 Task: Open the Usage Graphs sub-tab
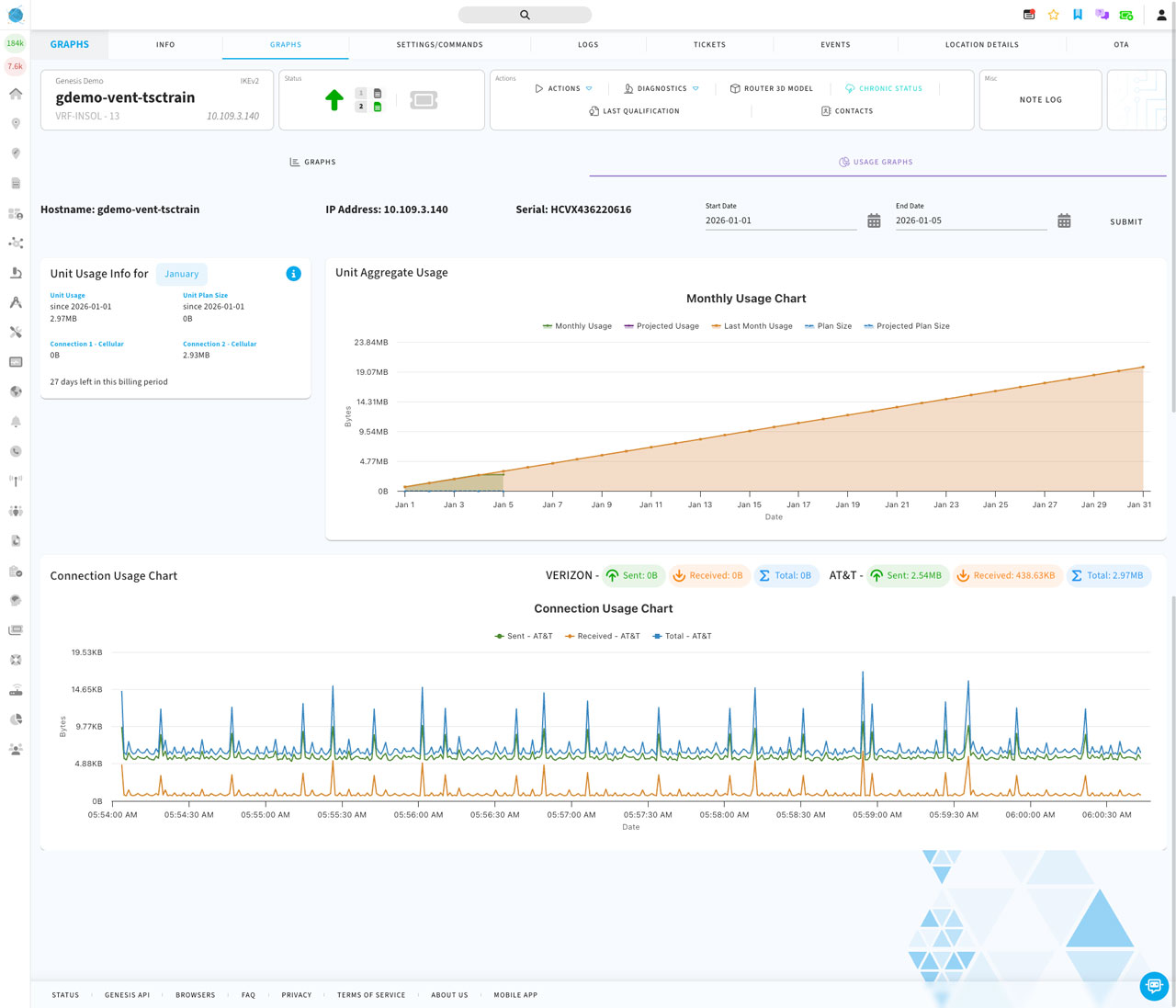click(876, 162)
